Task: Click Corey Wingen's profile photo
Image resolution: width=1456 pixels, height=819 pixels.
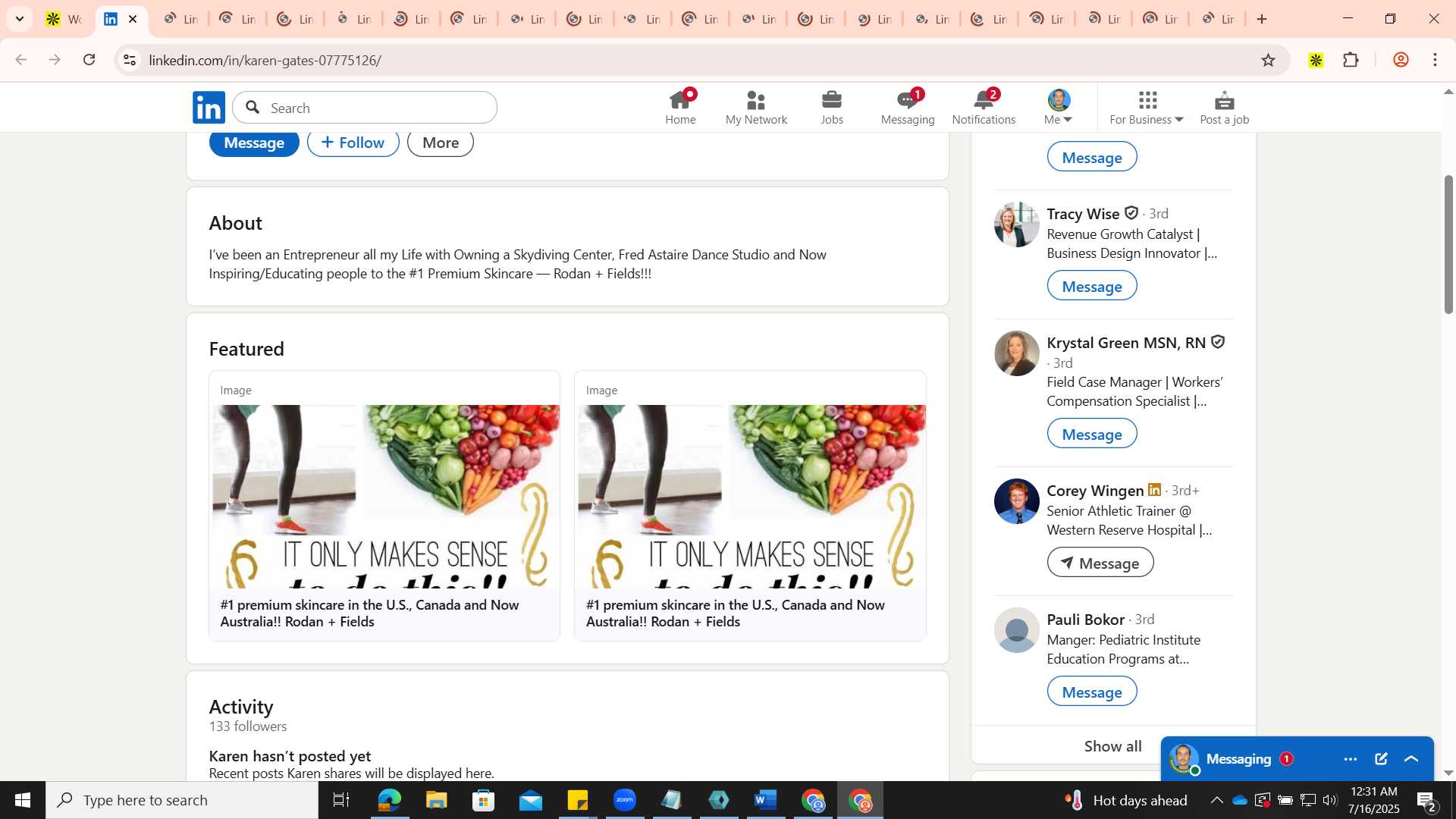Action: pos(1016,501)
